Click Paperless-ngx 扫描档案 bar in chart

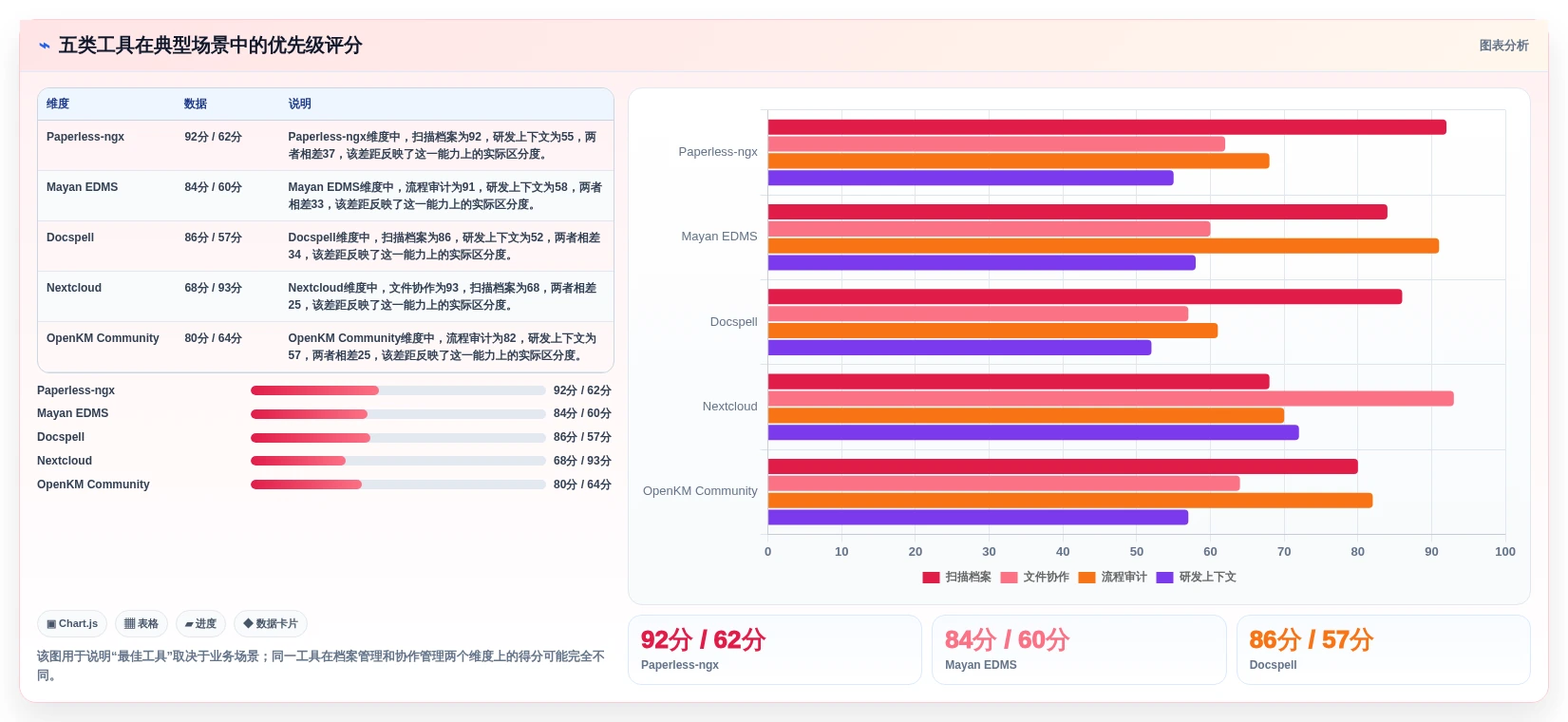pyautogui.click(x=1107, y=127)
